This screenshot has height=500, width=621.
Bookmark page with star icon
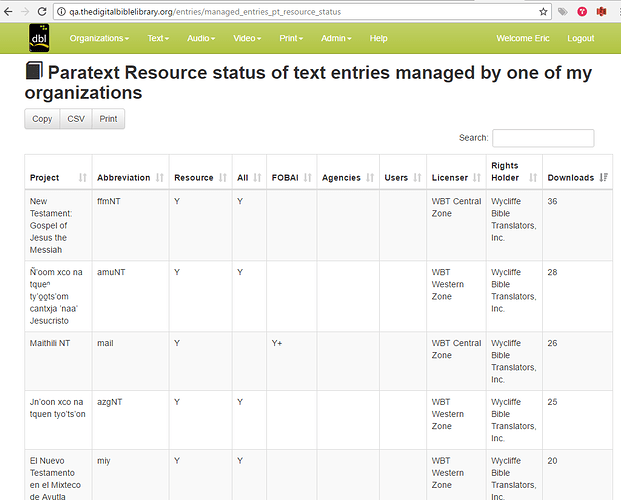pyautogui.click(x=543, y=11)
